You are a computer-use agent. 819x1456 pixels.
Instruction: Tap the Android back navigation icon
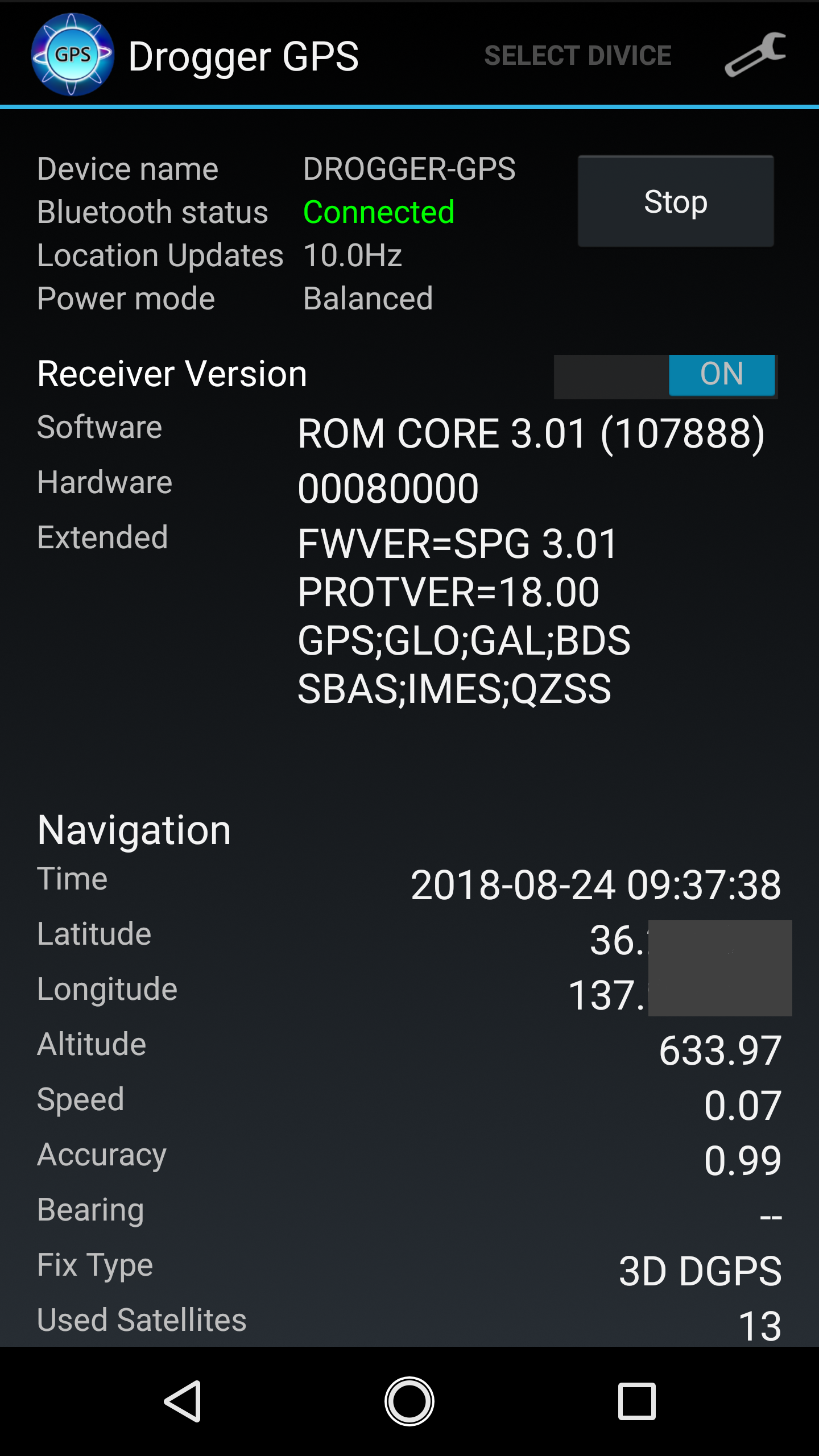[183, 1401]
